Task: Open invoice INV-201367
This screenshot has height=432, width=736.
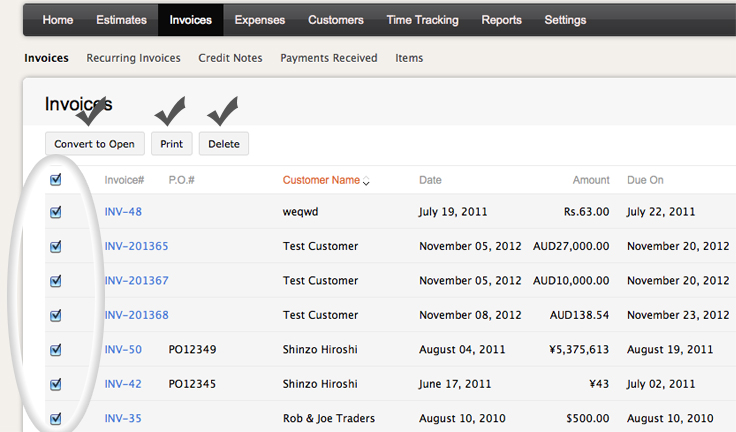Action: point(136,280)
